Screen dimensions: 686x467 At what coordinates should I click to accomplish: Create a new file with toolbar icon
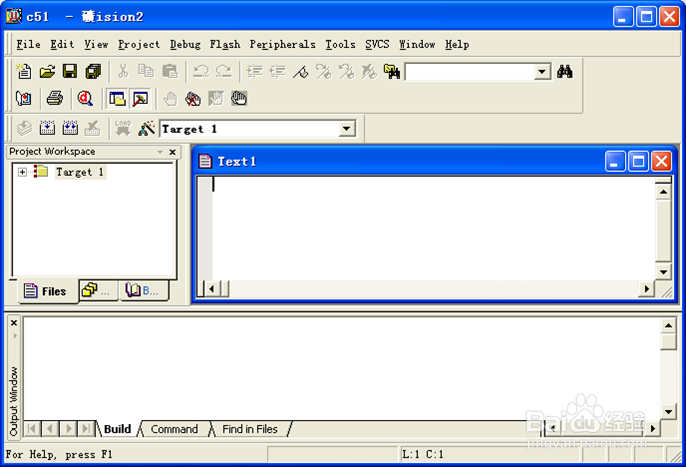click(x=24, y=71)
